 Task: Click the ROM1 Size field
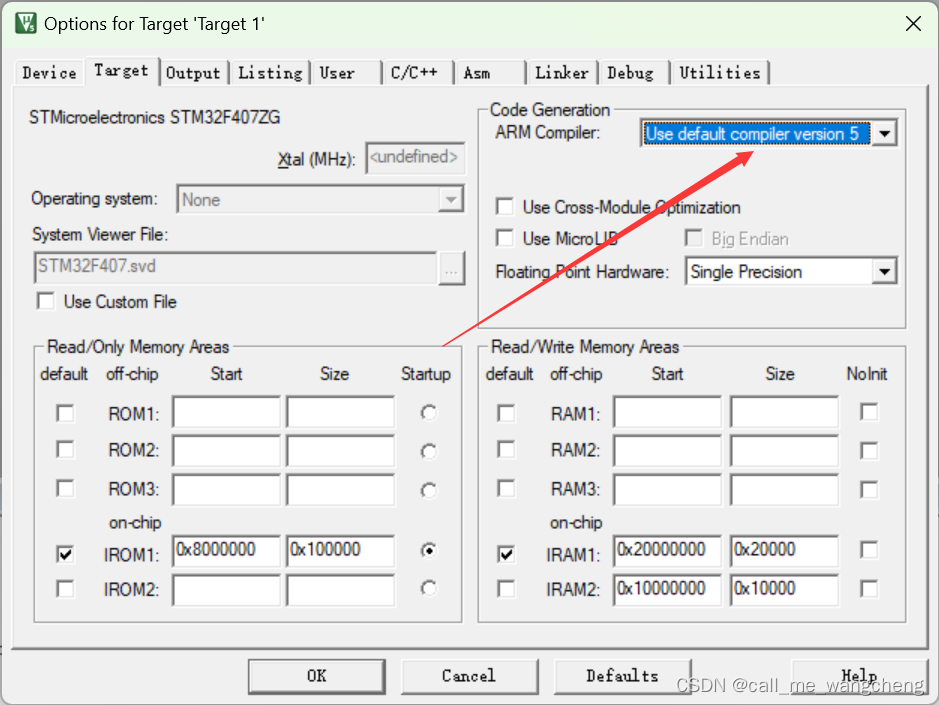point(341,411)
